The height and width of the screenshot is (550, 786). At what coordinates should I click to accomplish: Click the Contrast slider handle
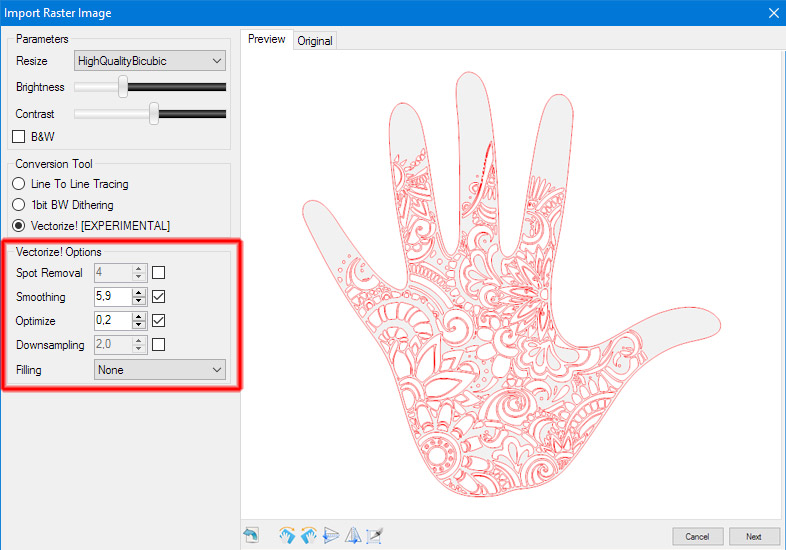tap(154, 114)
